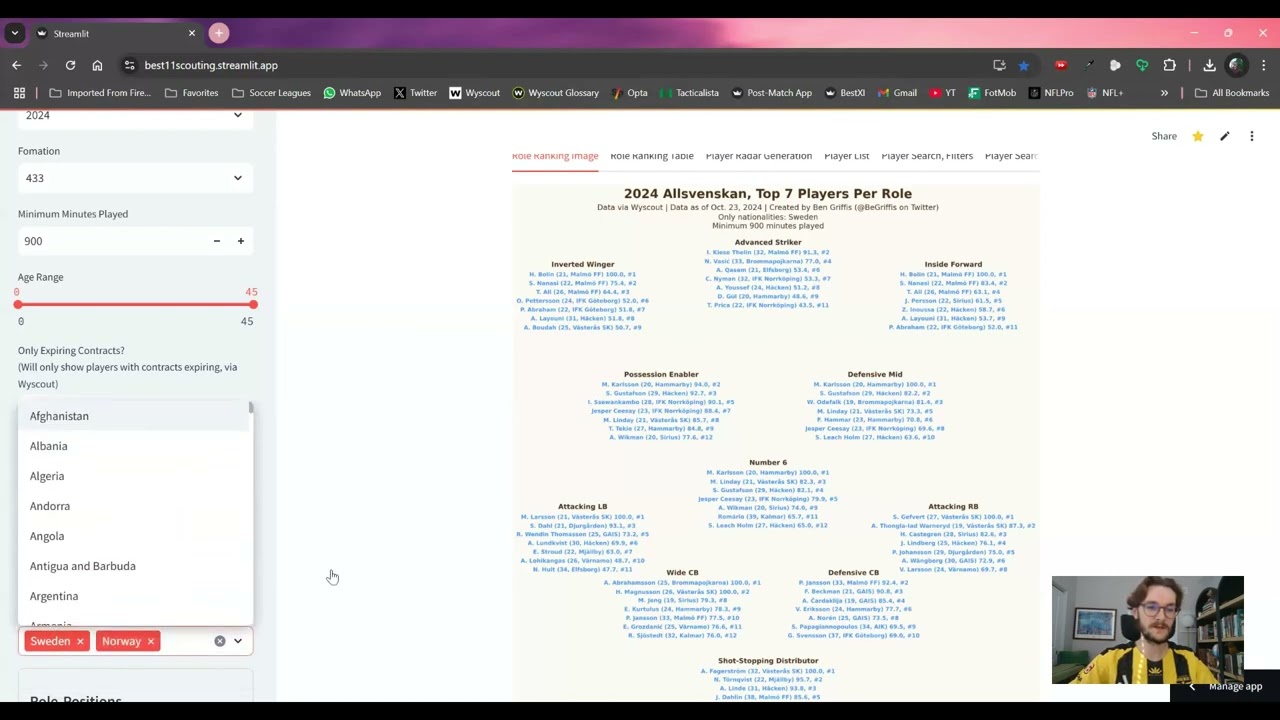The image size is (1280, 720).
Task: Open the apps grid in bookmarks bar
Action: coord(19,93)
